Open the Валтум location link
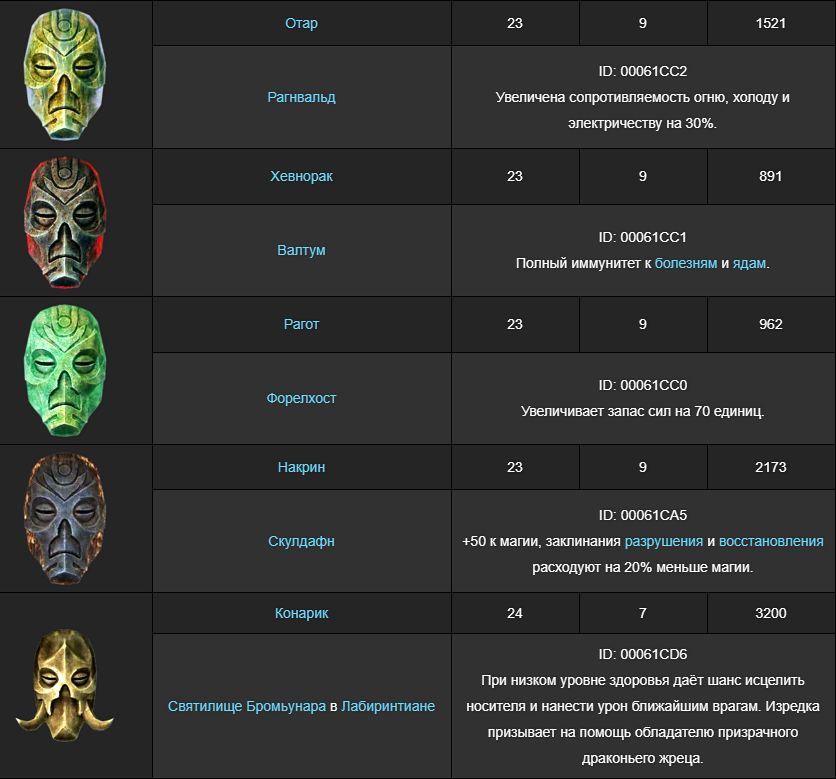836x779 pixels. point(301,250)
